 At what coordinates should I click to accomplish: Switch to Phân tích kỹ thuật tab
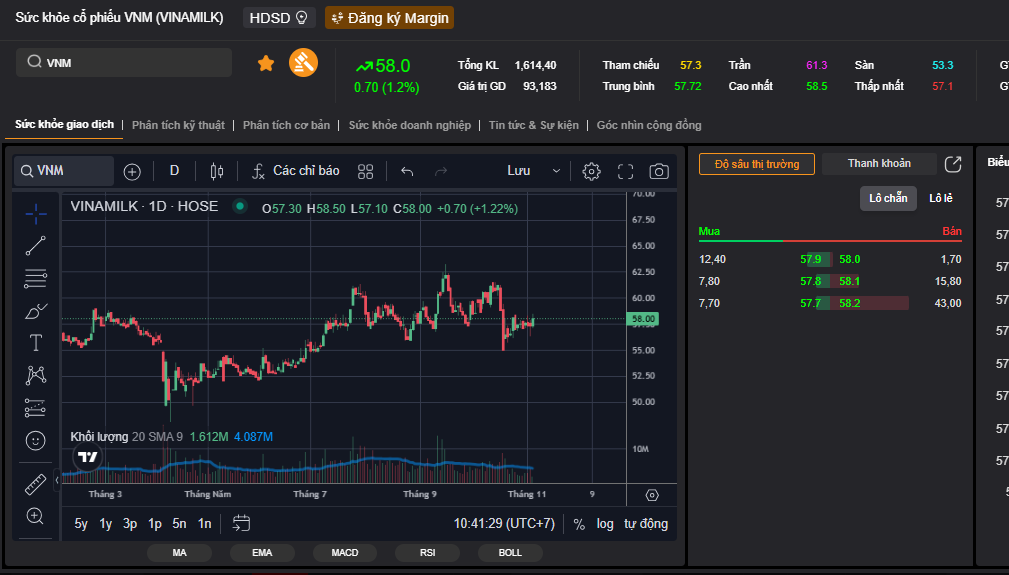[x=178, y=125]
